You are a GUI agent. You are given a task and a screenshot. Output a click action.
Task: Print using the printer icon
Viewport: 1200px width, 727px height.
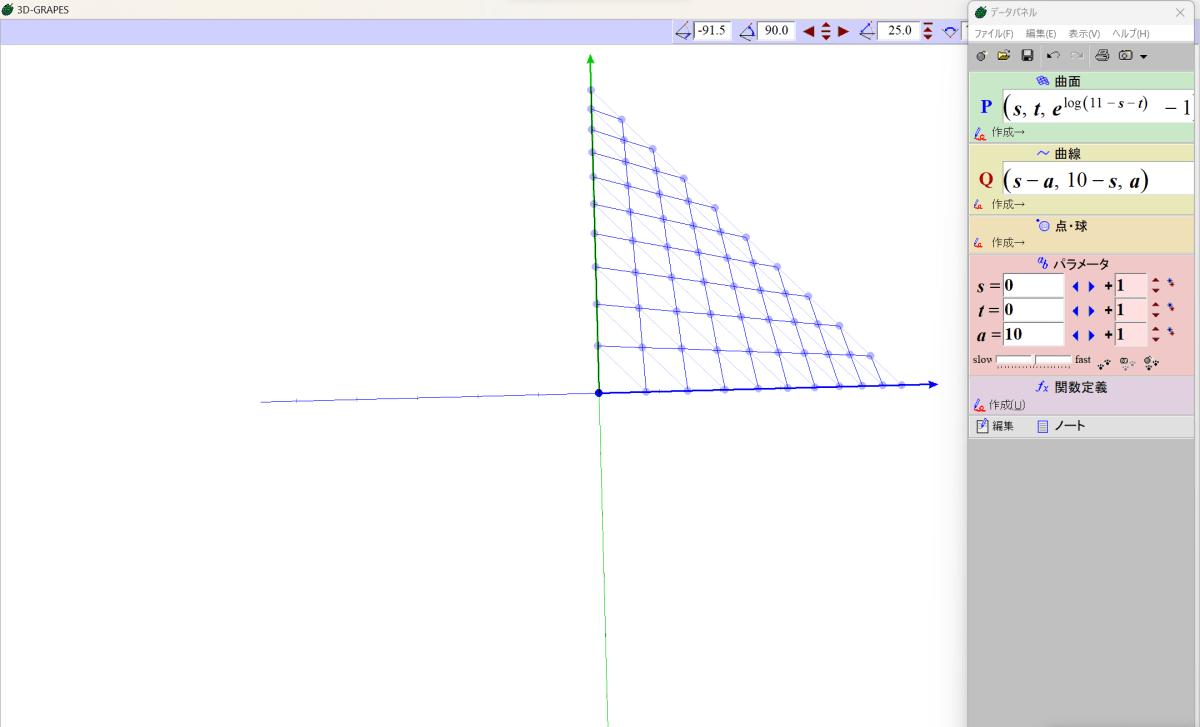(x=1102, y=55)
